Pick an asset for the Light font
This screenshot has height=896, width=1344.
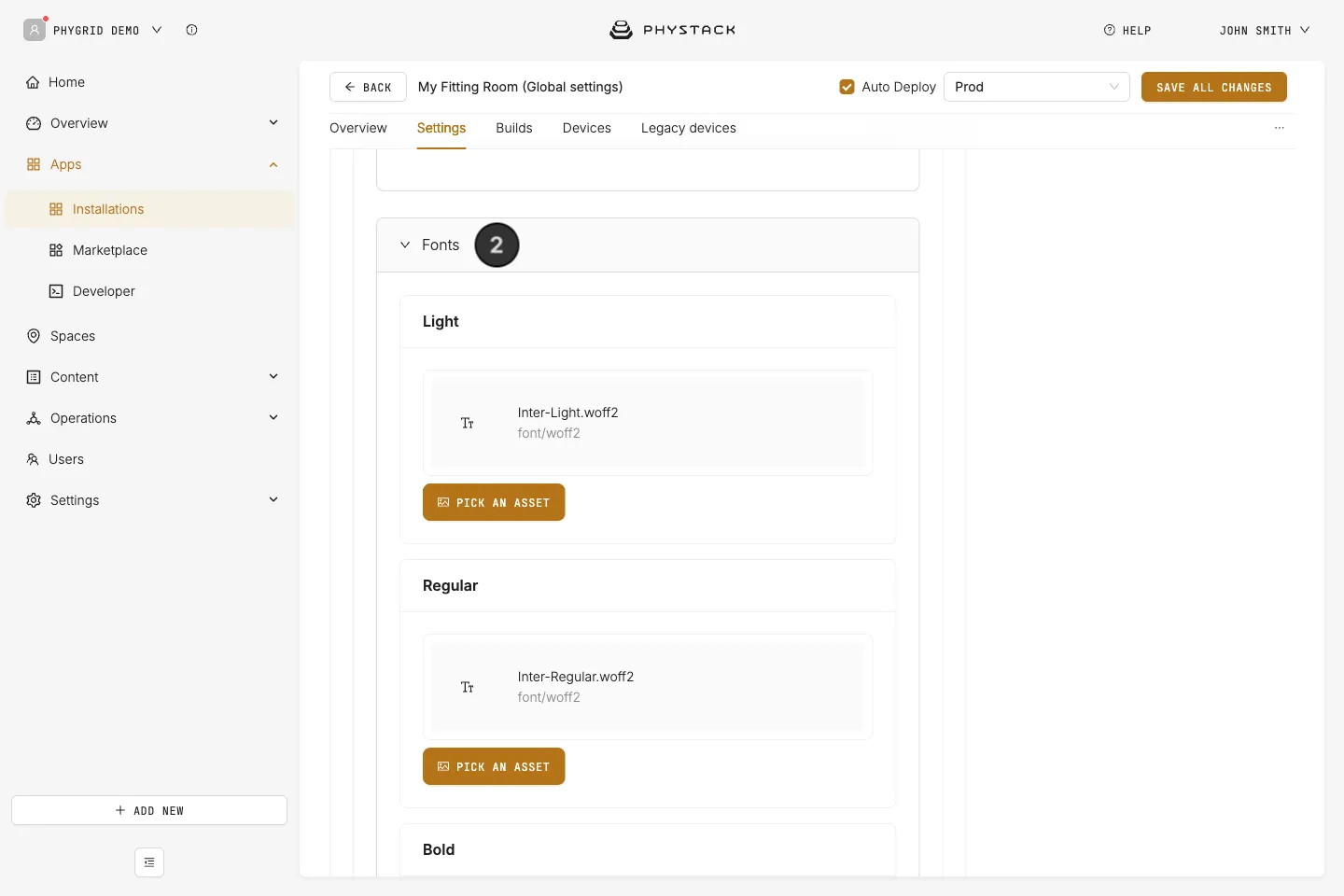[x=494, y=502]
